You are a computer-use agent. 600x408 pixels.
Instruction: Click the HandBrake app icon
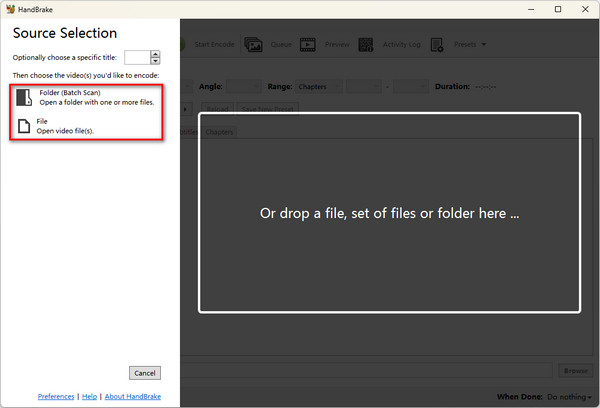point(10,9)
